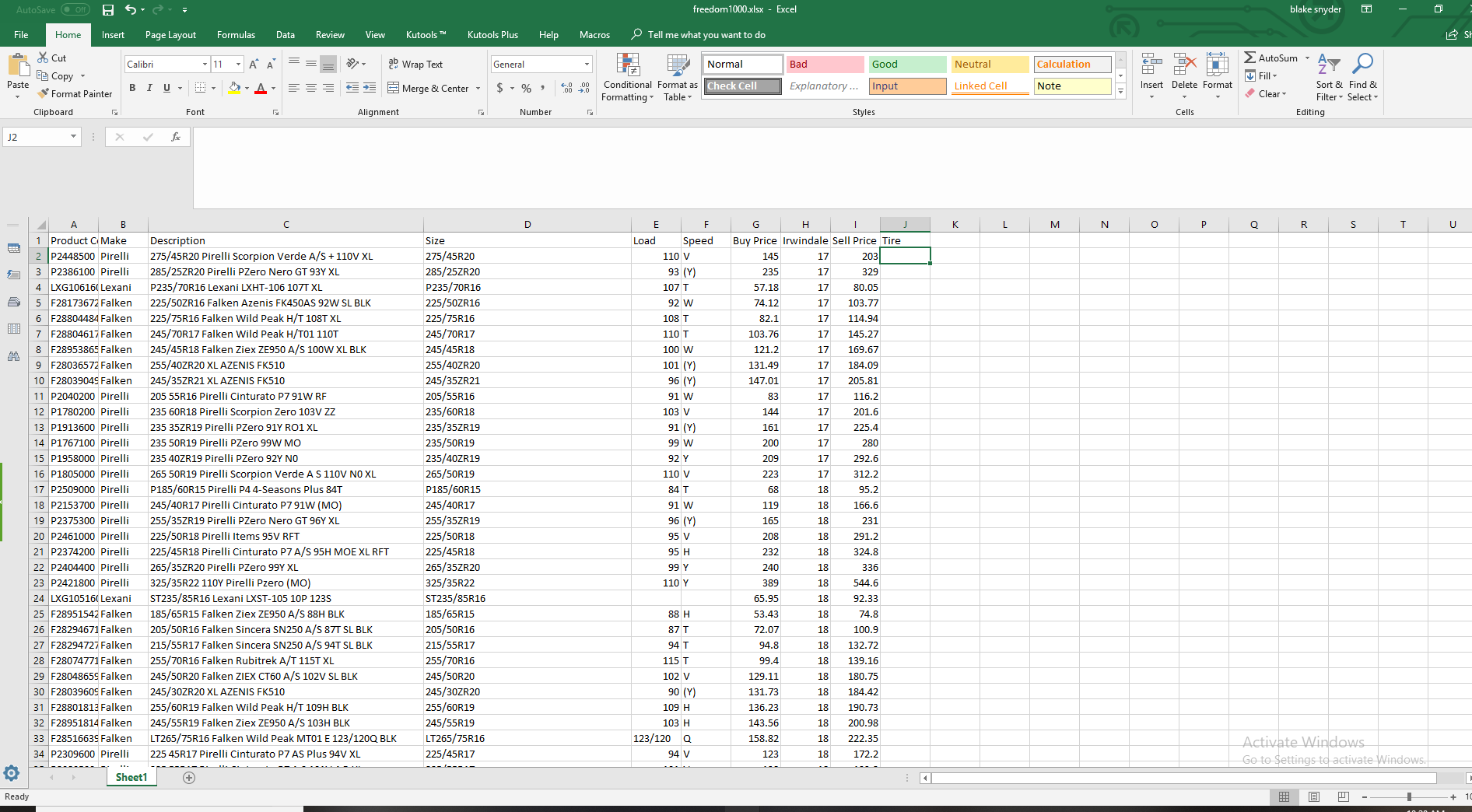Image resolution: width=1472 pixels, height=812 pixels.
Task: Apply the Check Cell style
Action: 742,86
